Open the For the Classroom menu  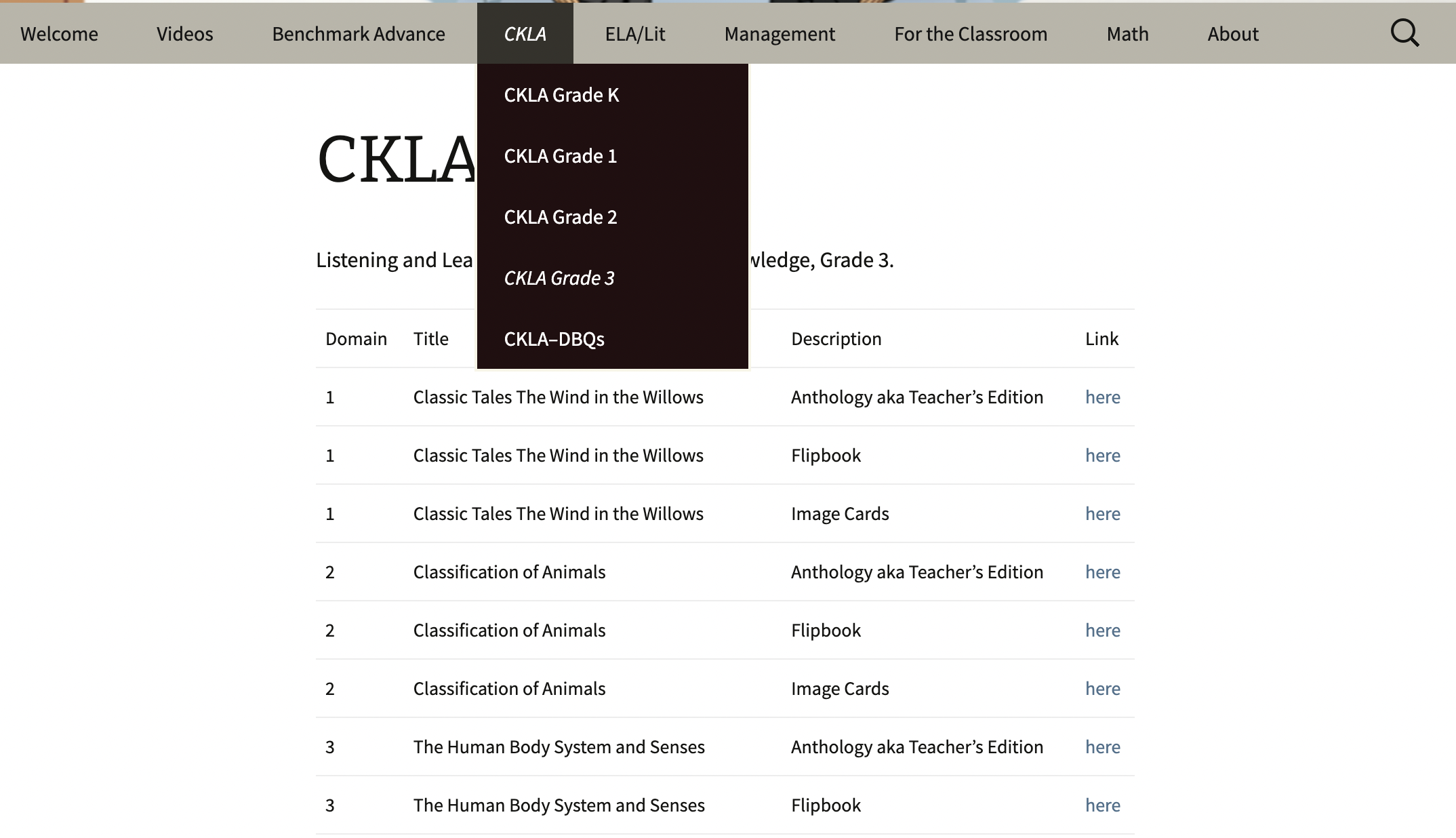coord(971,34)
